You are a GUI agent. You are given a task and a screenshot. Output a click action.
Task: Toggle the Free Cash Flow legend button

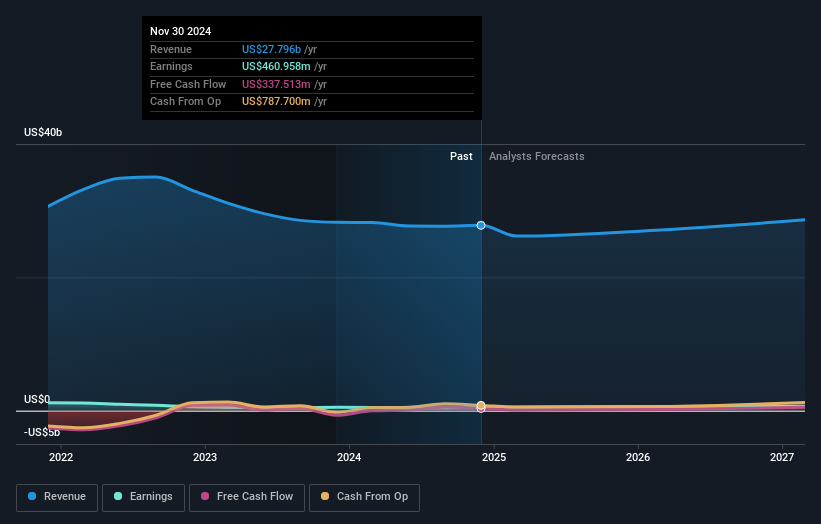point(247,497)
